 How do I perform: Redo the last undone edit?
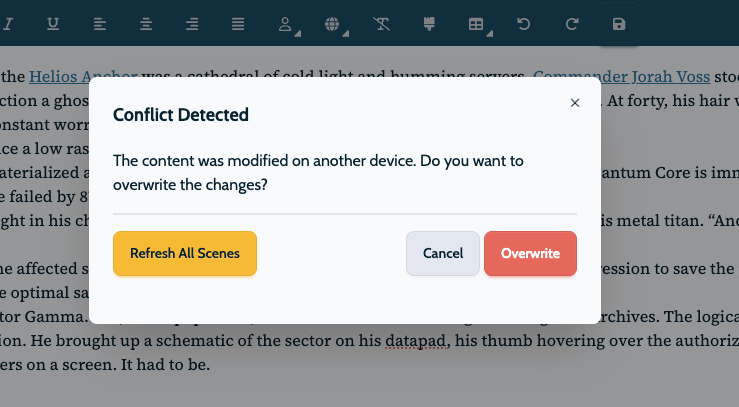pos(571,23)
